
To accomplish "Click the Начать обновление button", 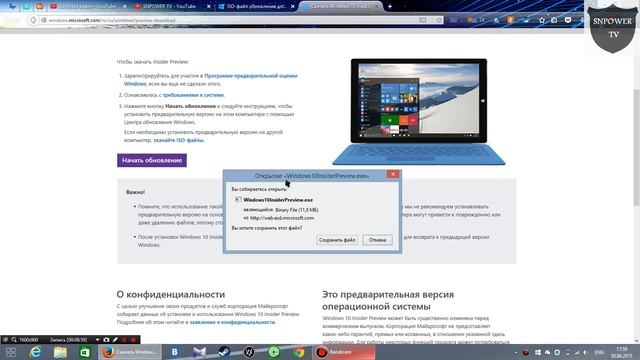I will coord(152,160).
